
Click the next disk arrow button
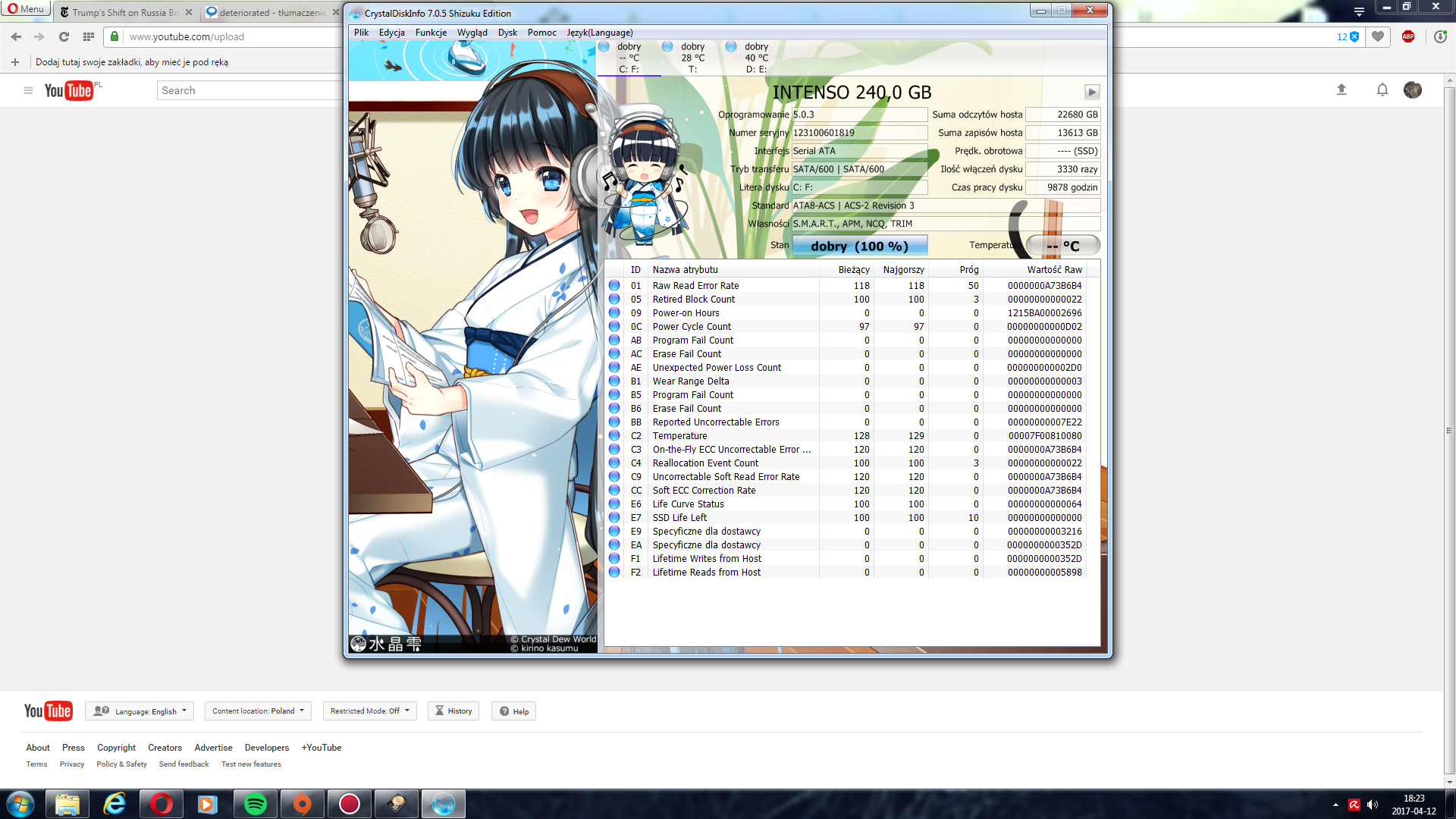point(1092,92)
